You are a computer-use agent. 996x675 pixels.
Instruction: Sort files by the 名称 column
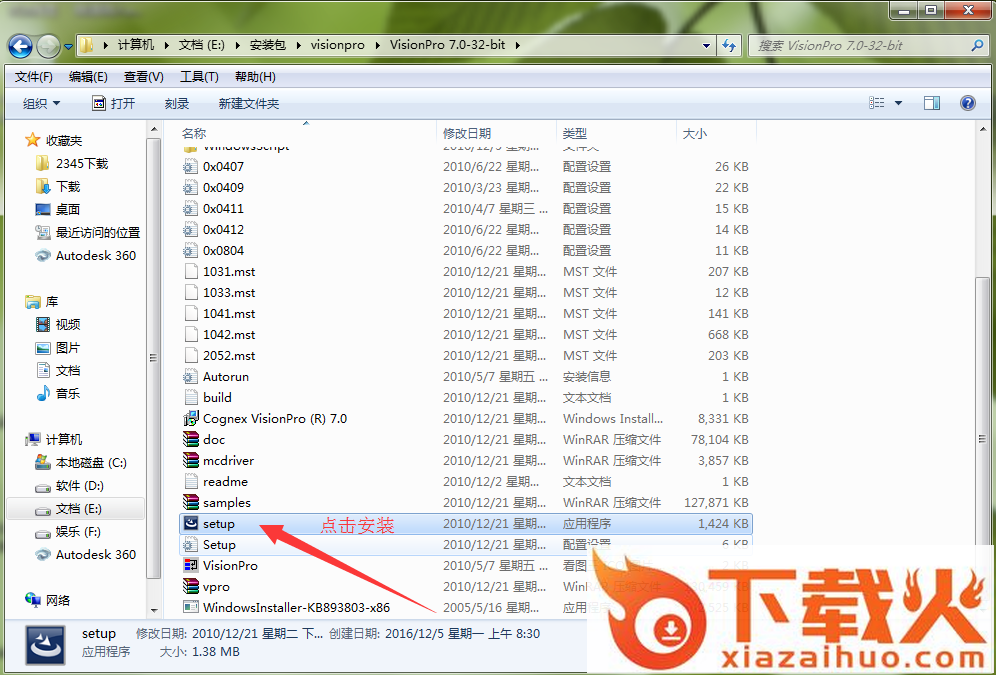305,133
